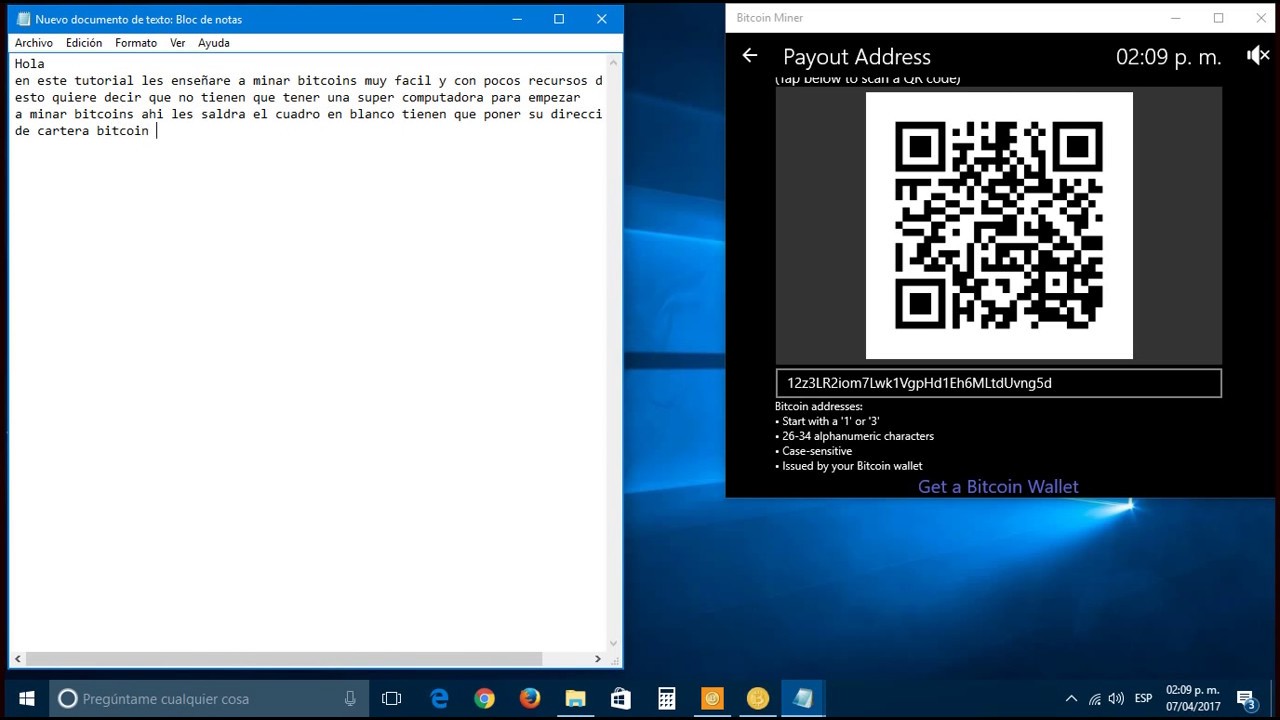Open the Ayuda menu in Notepad
Viewport: 1280px width, 720px height.
click(214, 43)
